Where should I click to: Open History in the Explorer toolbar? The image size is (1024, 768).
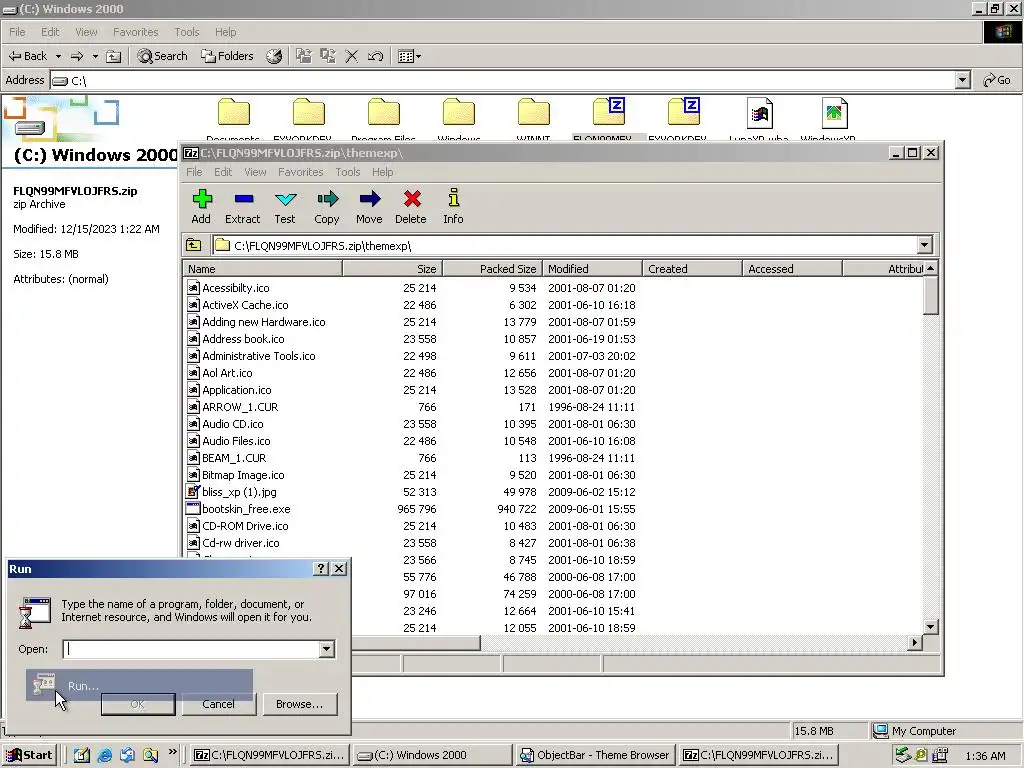274,56
